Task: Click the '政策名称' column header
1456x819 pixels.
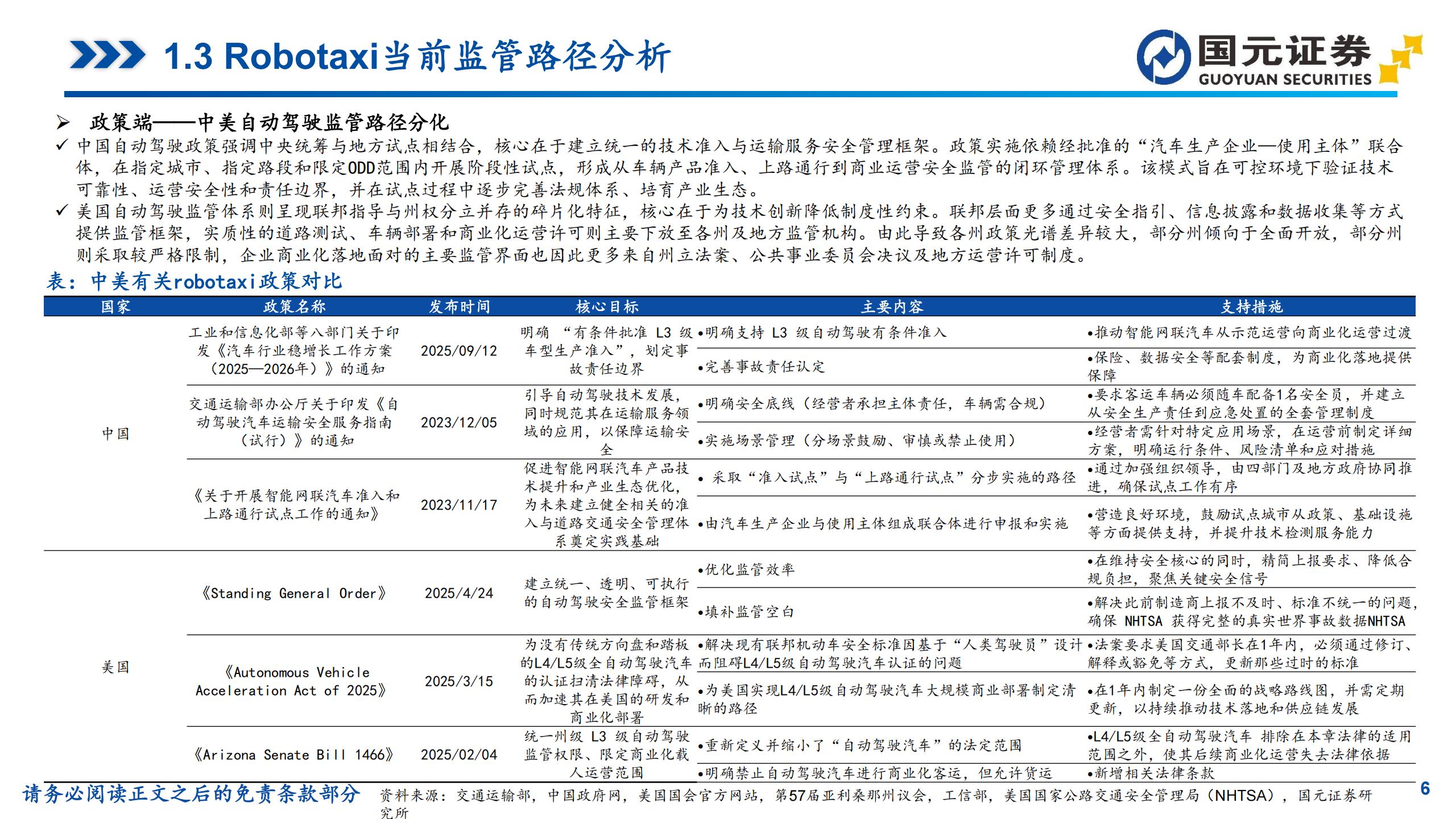Action: point(294,307)
